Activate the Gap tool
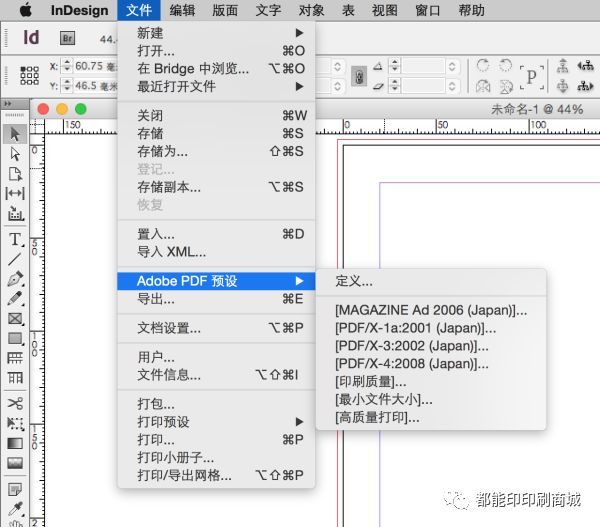Image resolution: width=600 pixels, height=527 pixels. pyautogui.click(x=15, y=193)
